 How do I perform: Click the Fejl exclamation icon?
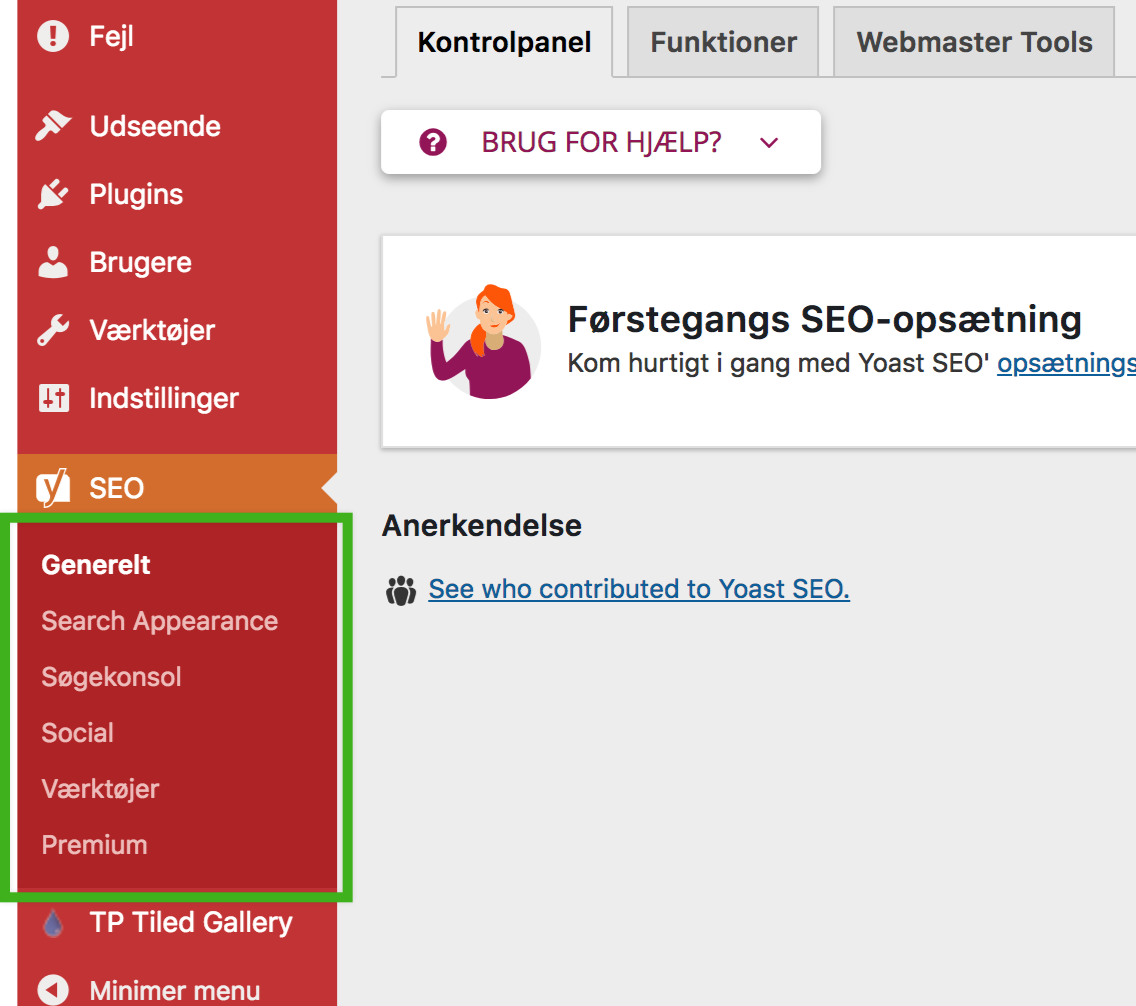coord(53,35)
